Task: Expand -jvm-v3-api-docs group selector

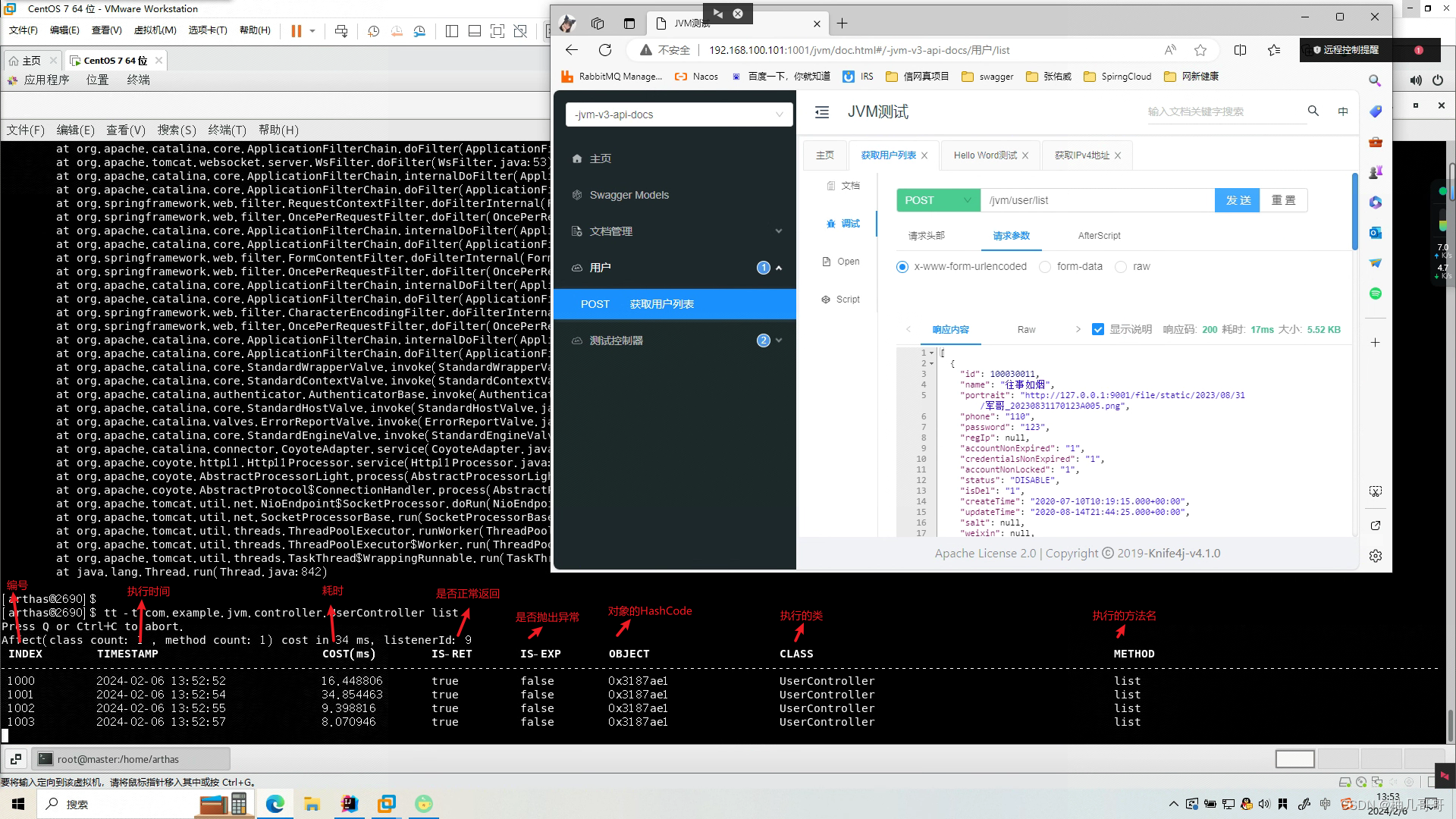Action: pos(679,115)
